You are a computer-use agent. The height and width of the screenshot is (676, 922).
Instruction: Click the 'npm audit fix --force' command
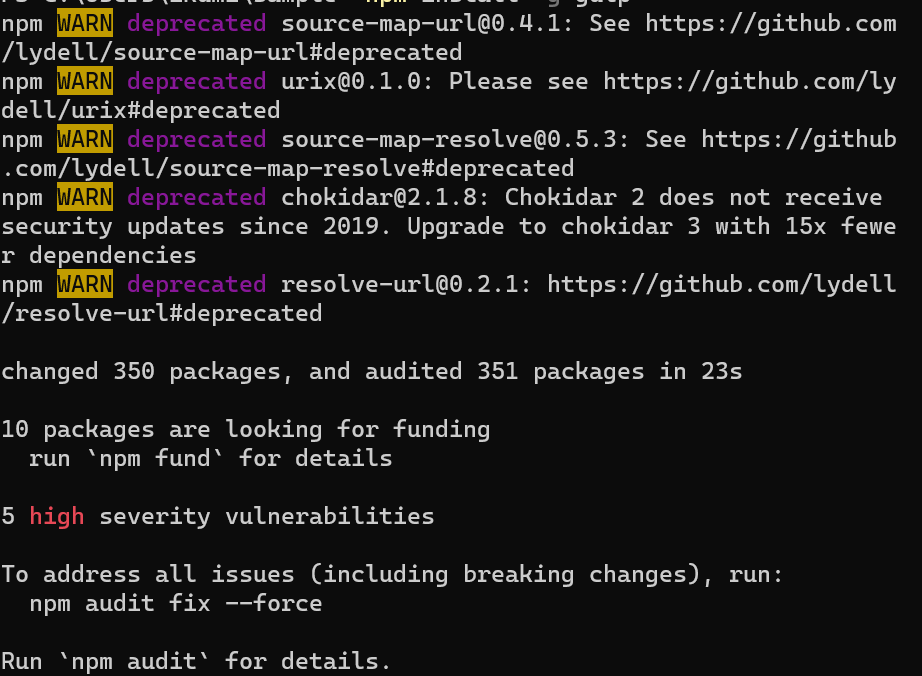(175, 603)
